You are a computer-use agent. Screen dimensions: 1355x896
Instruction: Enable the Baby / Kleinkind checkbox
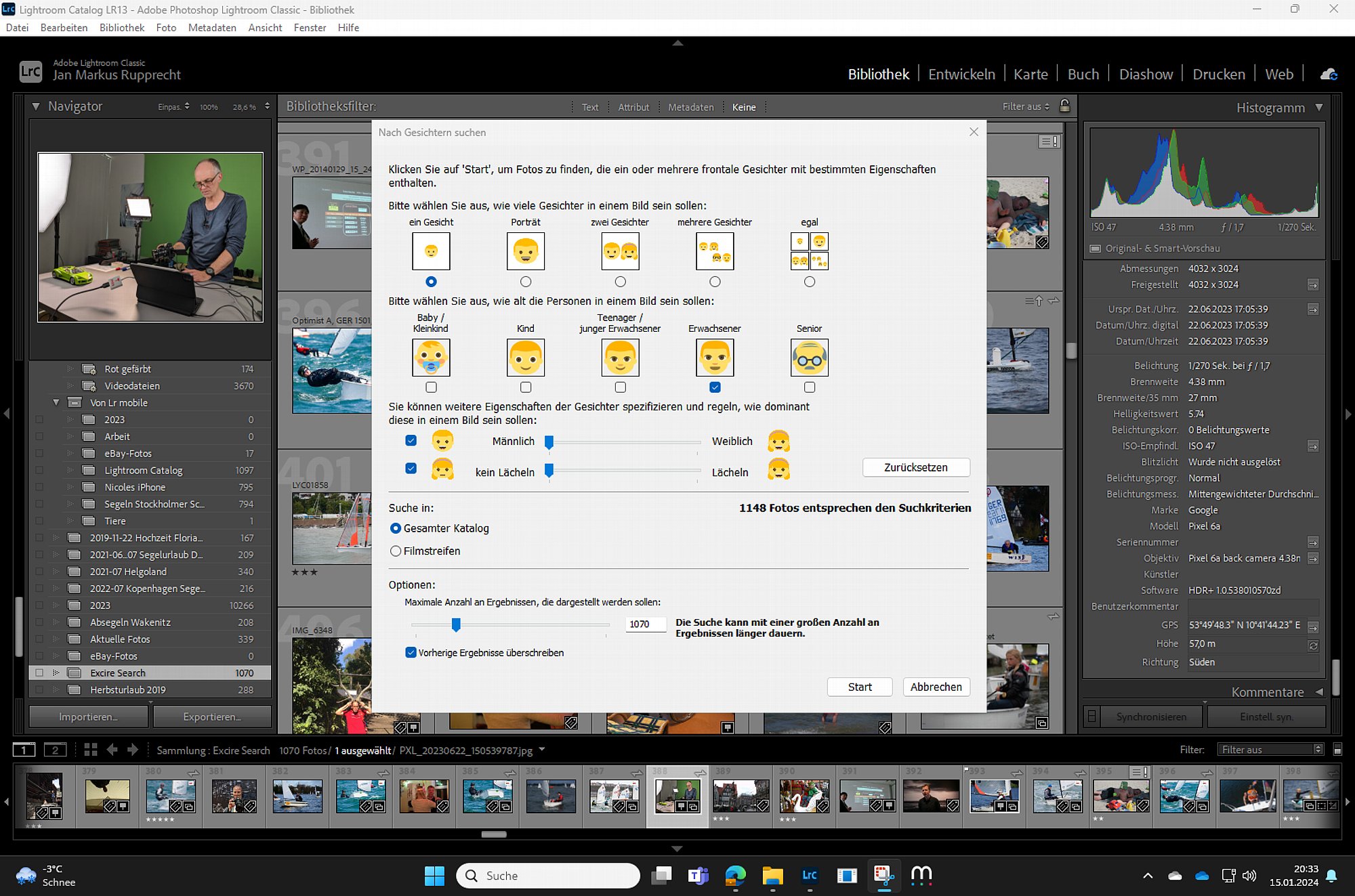[431, 387]
